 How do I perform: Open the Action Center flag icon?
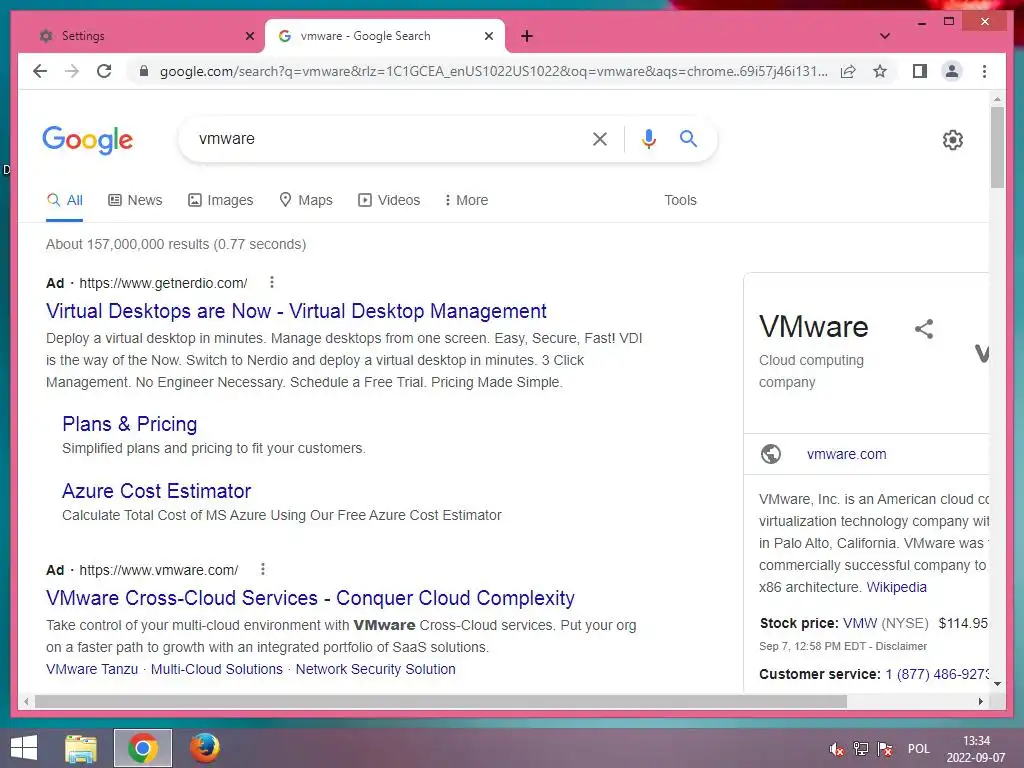(x=886, y=749)
